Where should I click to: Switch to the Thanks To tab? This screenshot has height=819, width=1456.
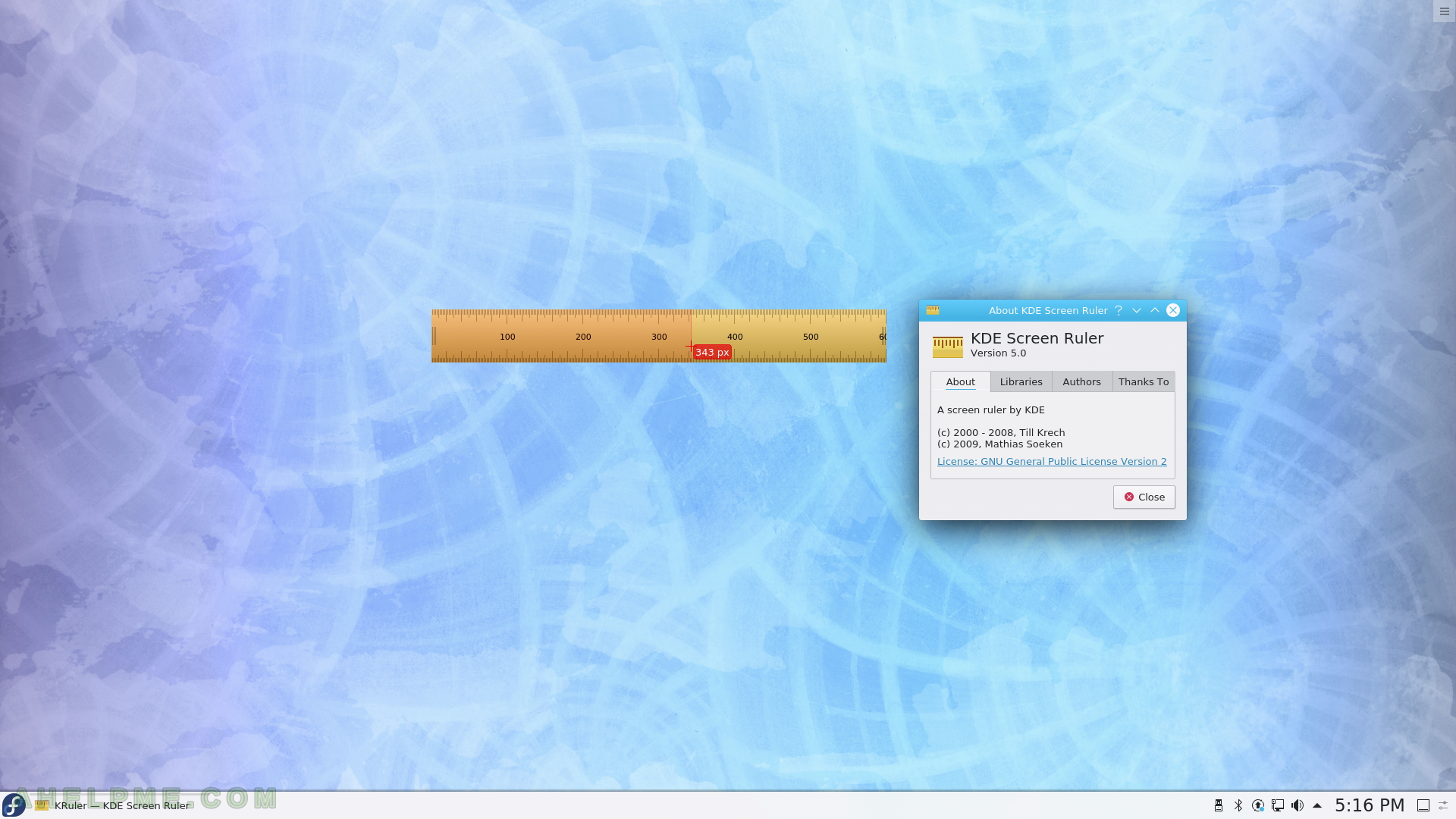pyautogui.click(x=1144, y=381)
